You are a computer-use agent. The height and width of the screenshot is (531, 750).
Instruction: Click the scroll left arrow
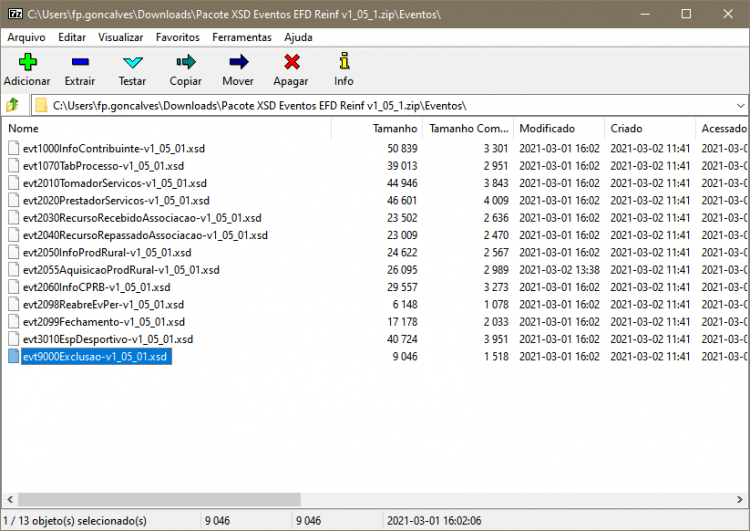coord(10,499)
